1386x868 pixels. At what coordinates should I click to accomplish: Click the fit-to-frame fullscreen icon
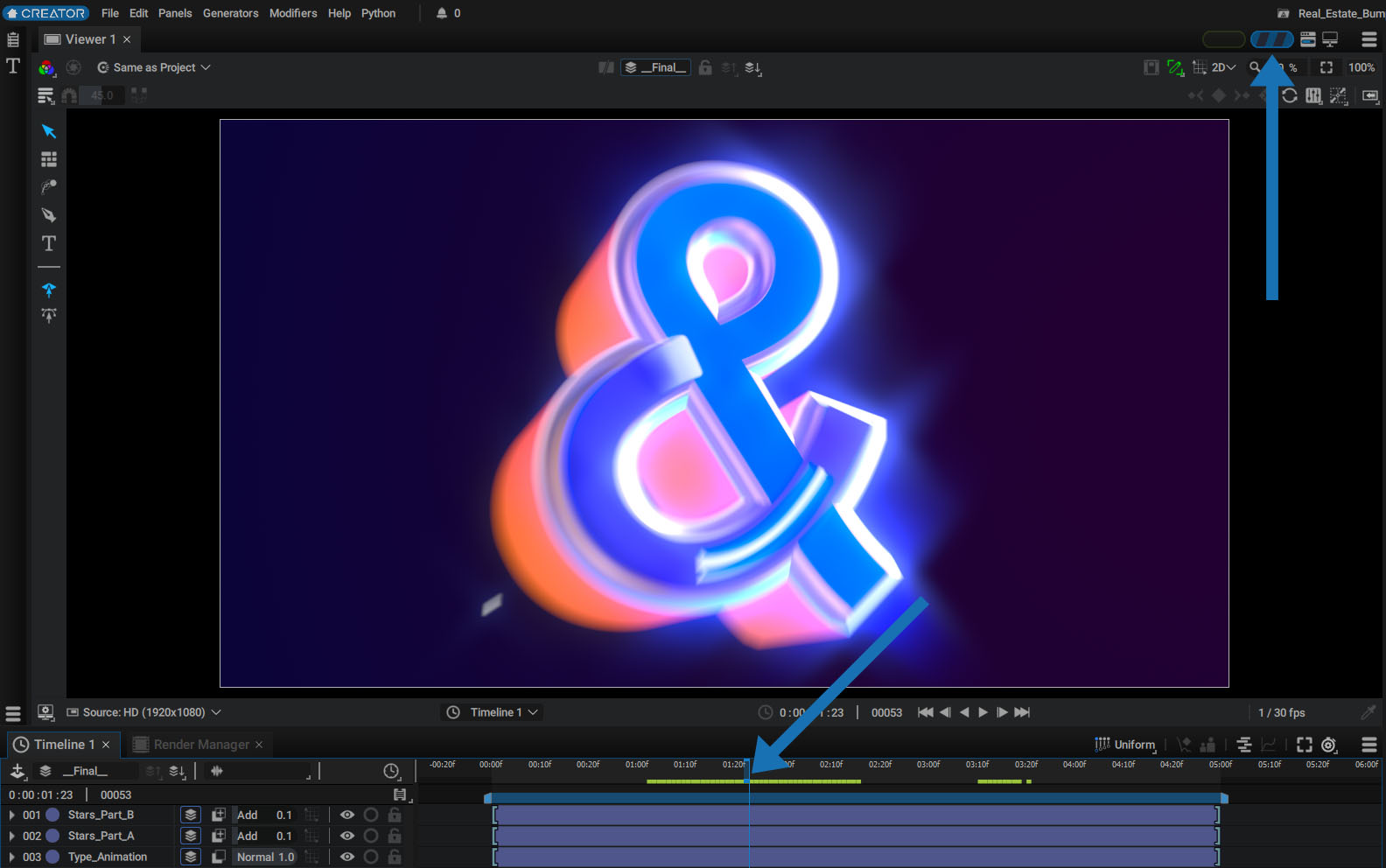(x=1326, y=67)
